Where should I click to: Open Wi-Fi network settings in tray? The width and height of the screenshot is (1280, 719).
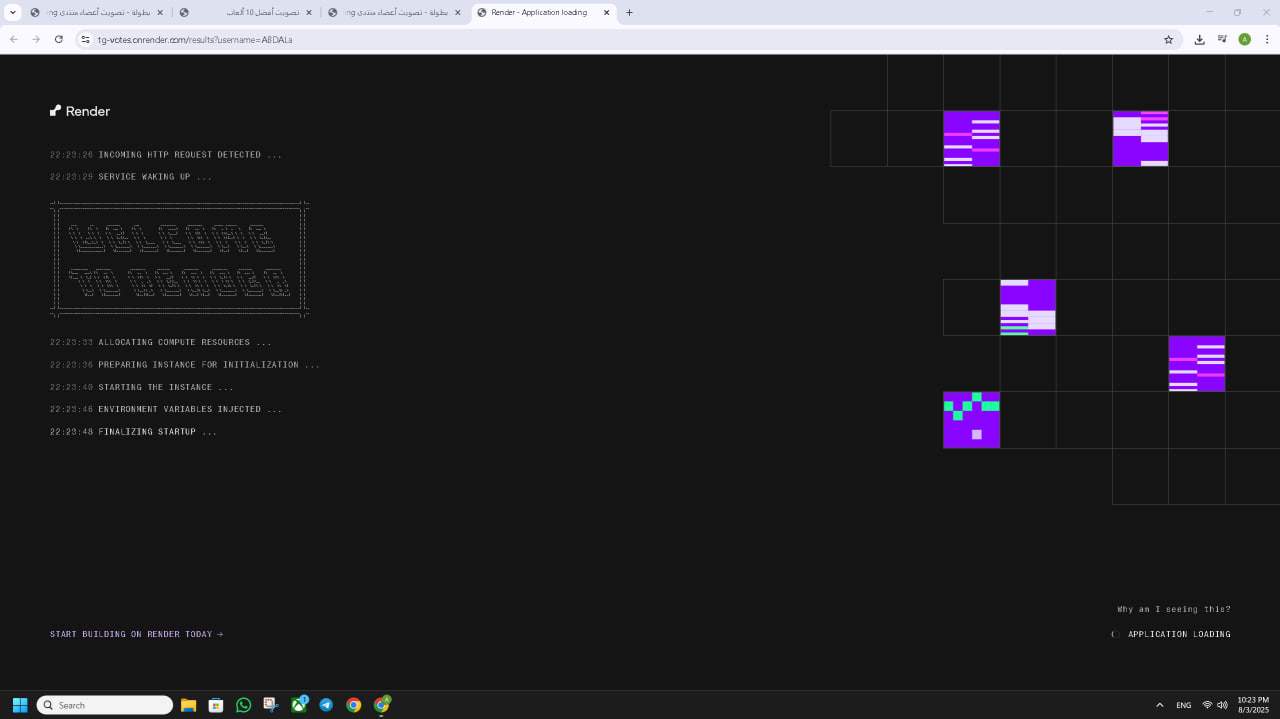(1207, 705)
